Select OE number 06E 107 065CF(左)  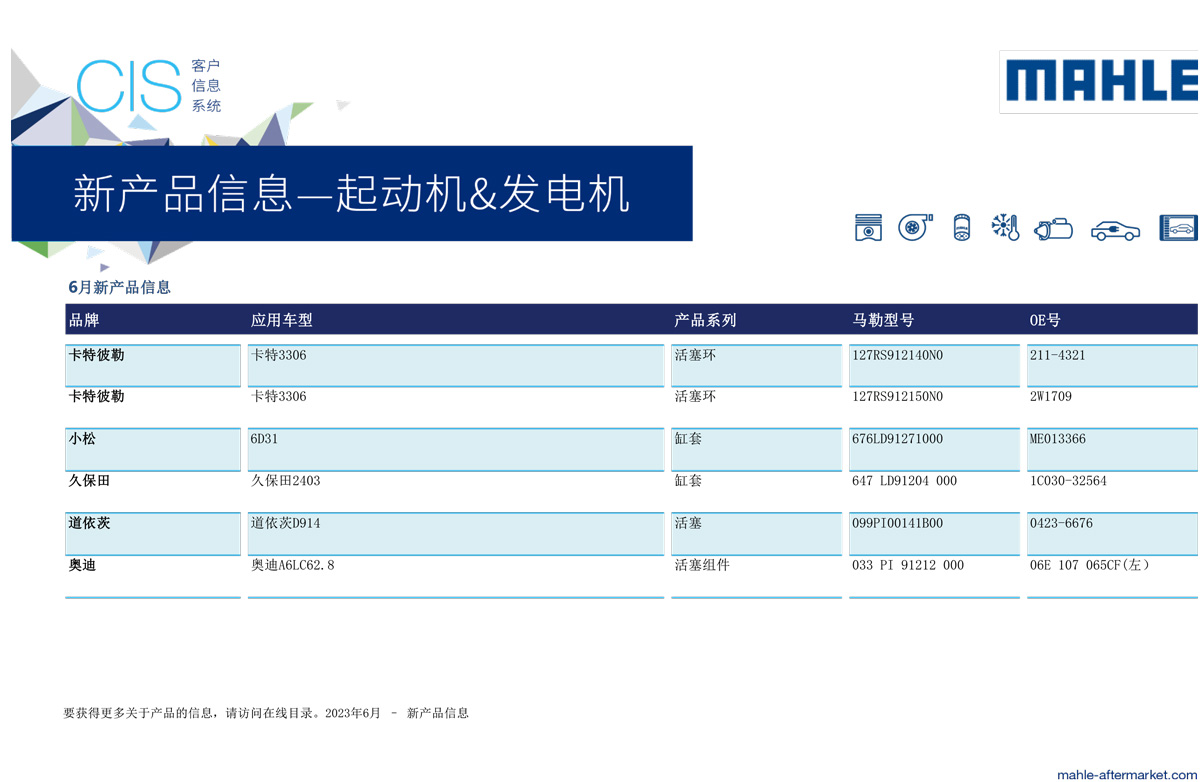tap(1090, 565)
